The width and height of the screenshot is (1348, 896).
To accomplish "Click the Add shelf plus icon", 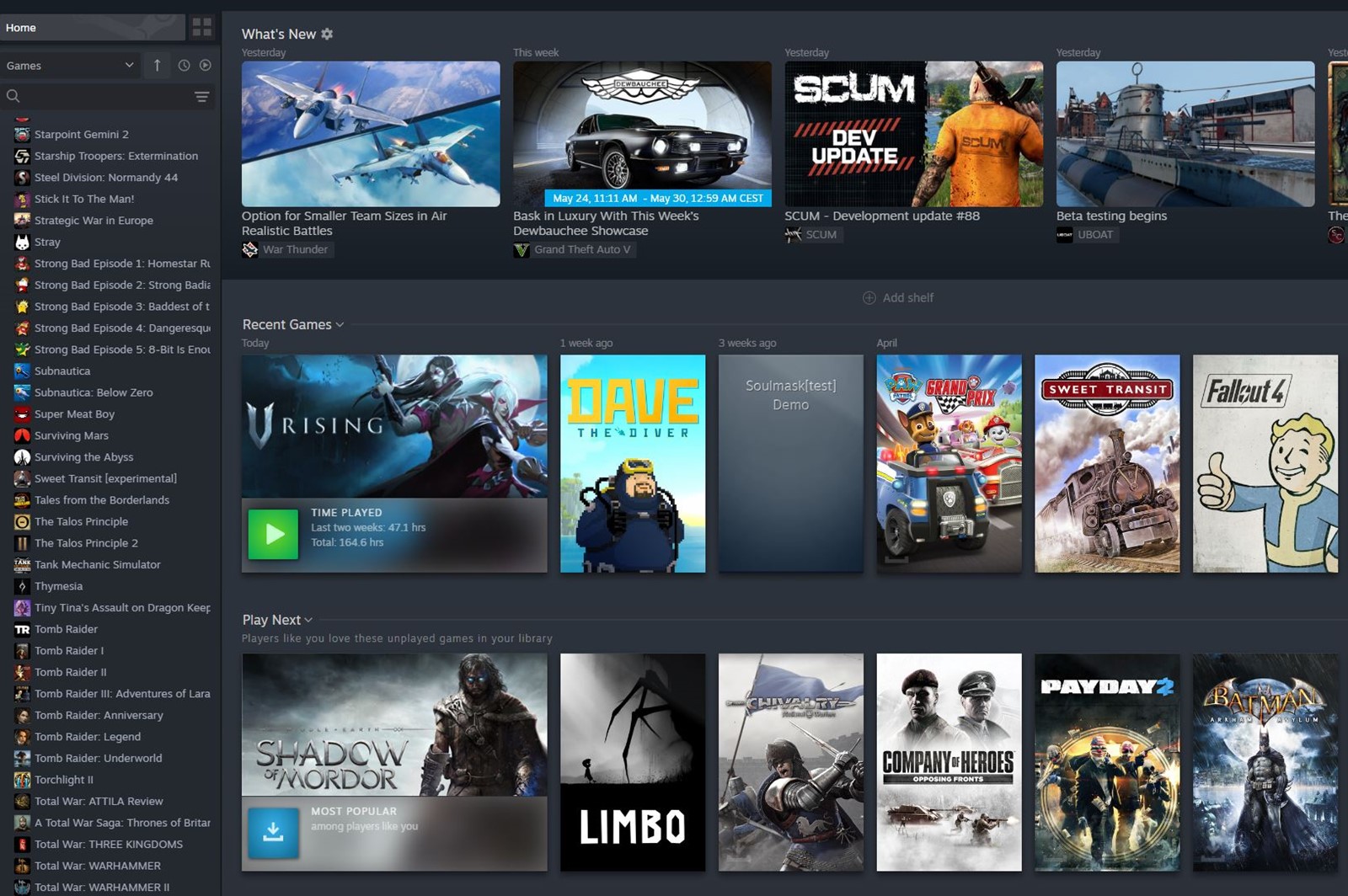I will 869,297.
